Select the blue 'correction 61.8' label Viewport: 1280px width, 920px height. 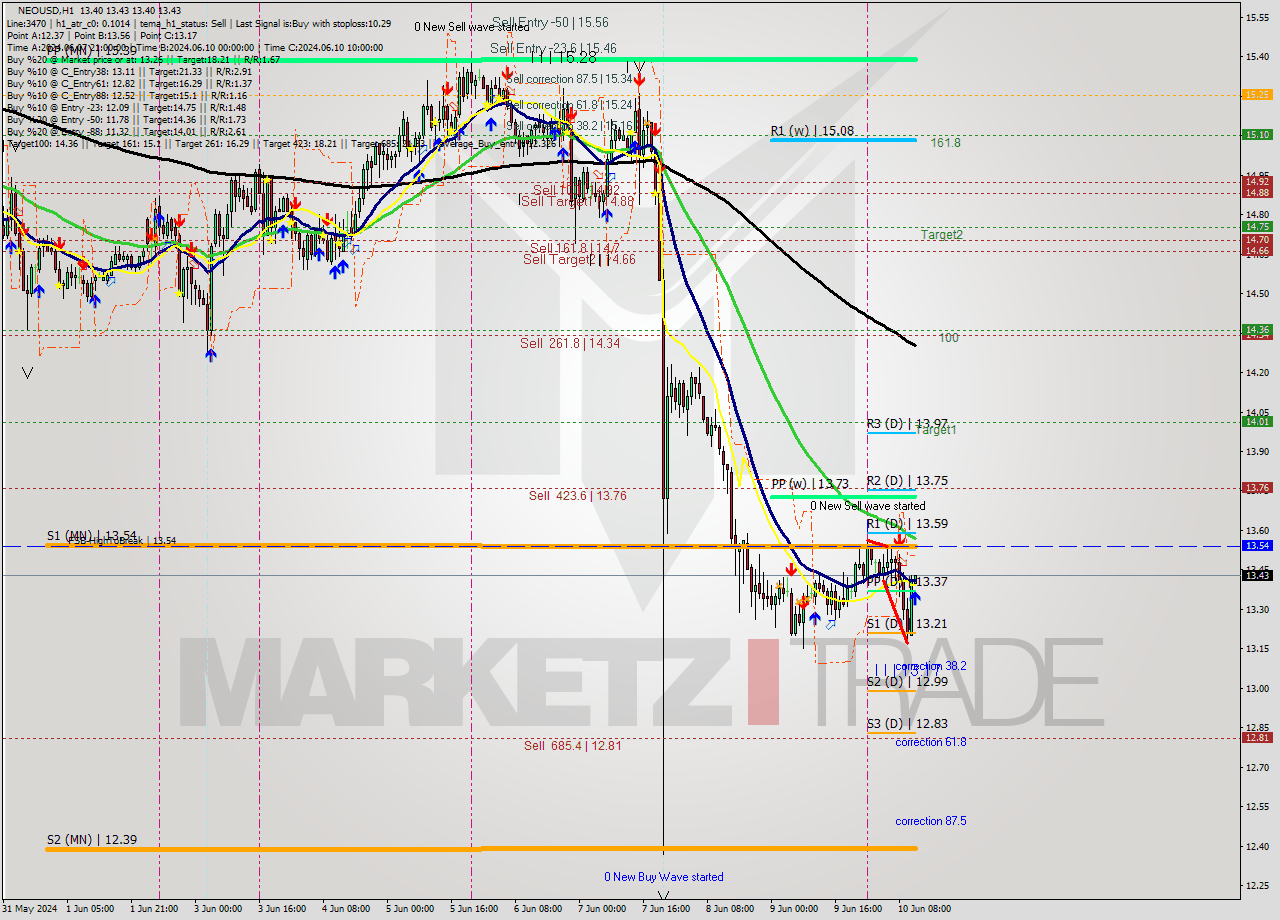931,742
